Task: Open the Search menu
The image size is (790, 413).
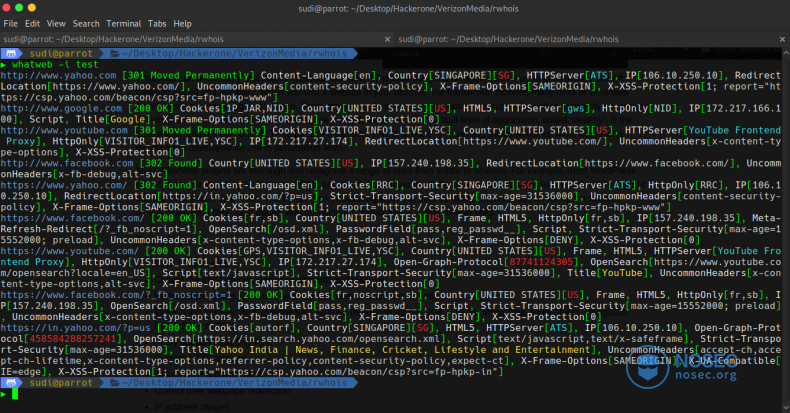Action: click(86, 24)
